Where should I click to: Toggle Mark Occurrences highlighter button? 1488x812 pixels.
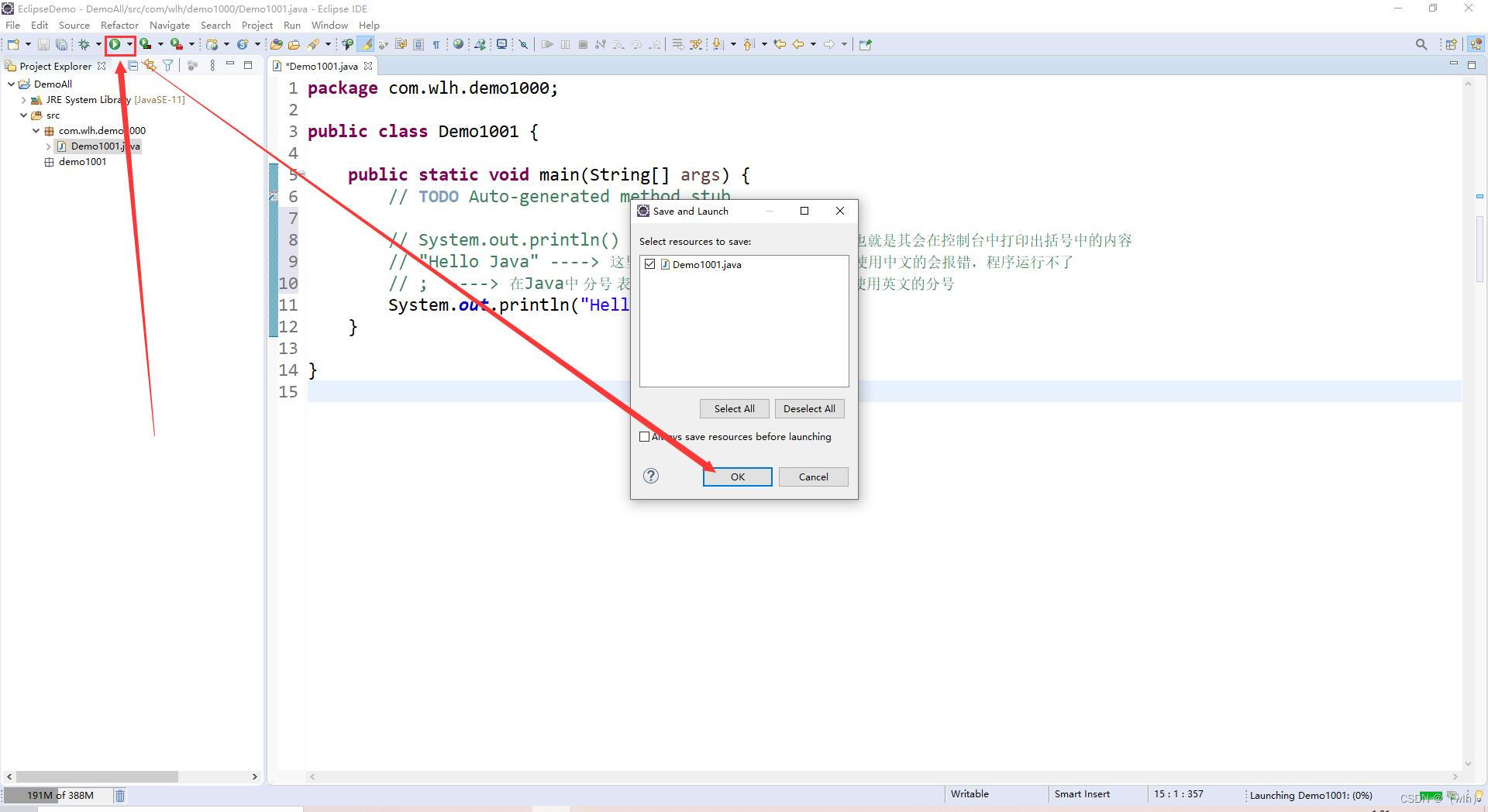[x=365, y=44]
